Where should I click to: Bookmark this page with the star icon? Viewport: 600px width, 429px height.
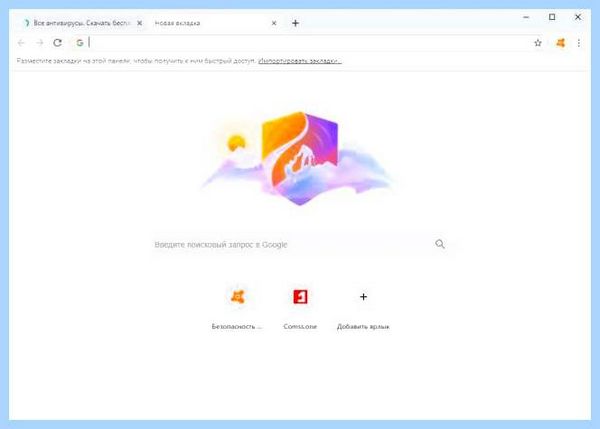pyautogui.click(x=538, y=43)
